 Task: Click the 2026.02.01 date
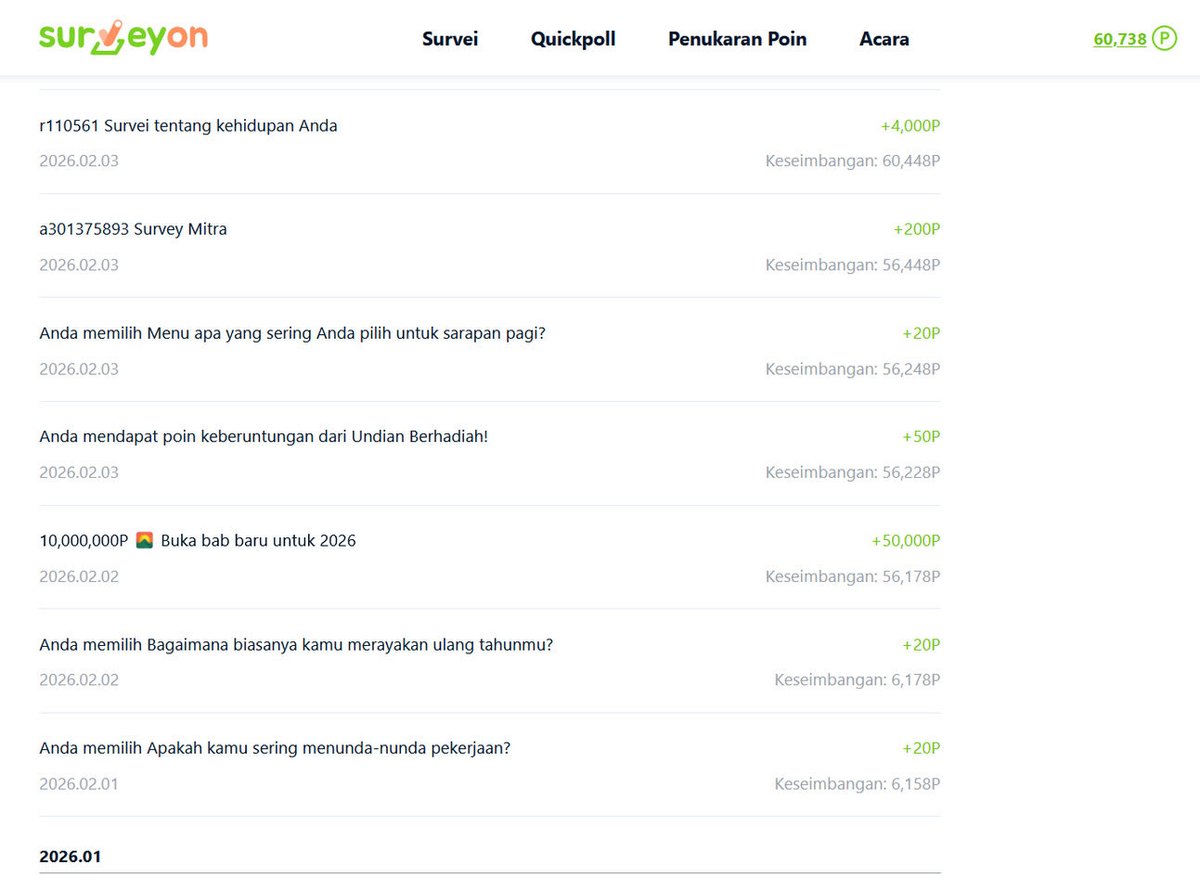pos(79,784)
